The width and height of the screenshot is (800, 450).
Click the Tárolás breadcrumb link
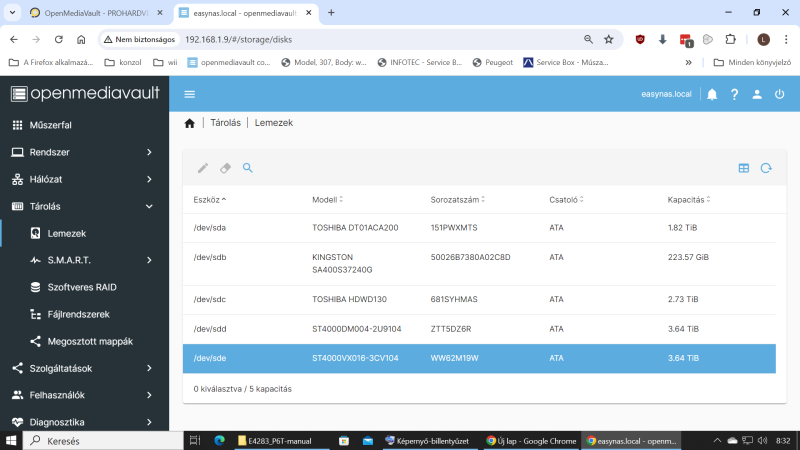225,123
